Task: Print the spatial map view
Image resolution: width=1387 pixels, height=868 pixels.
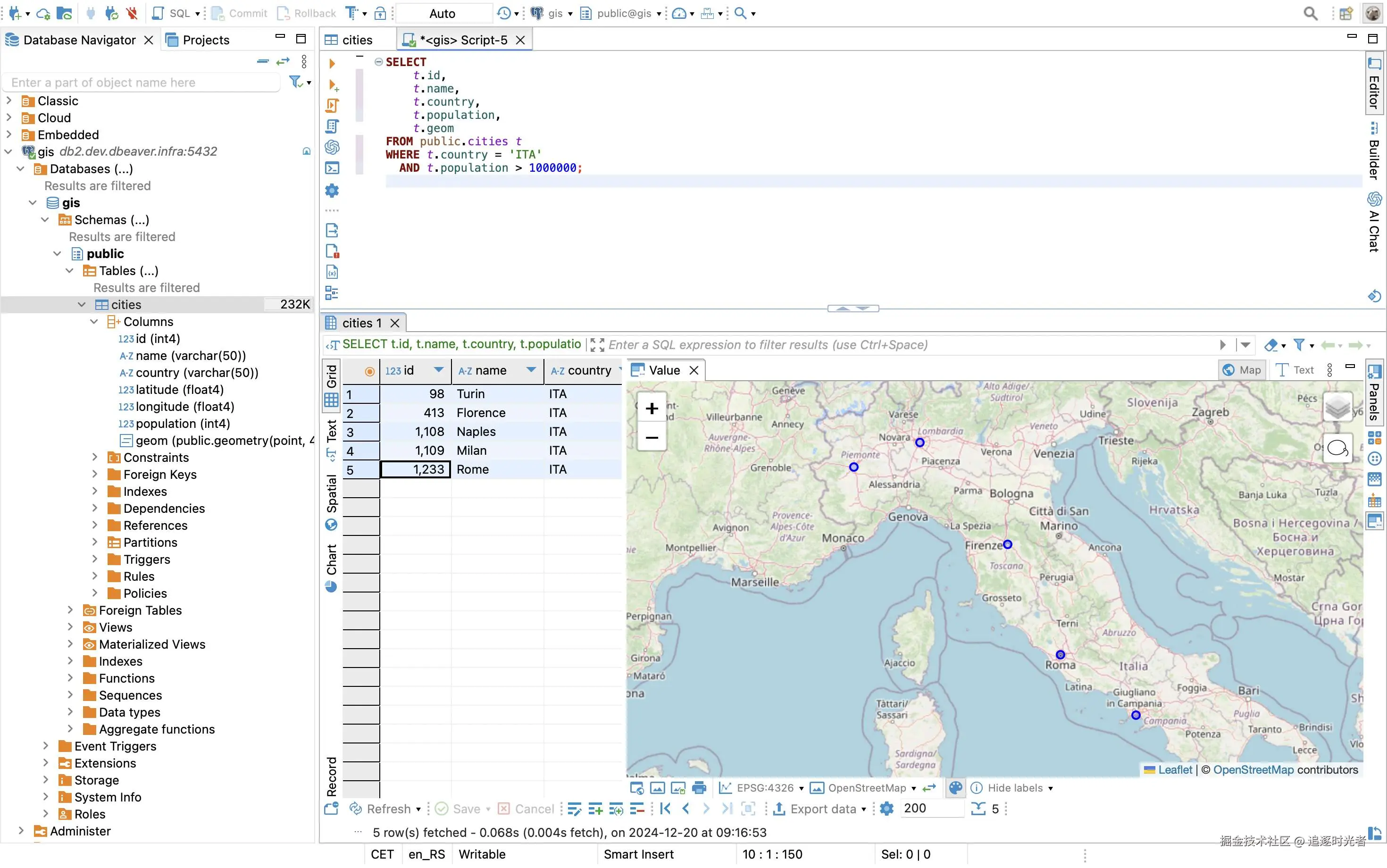Action: [699, 788]
